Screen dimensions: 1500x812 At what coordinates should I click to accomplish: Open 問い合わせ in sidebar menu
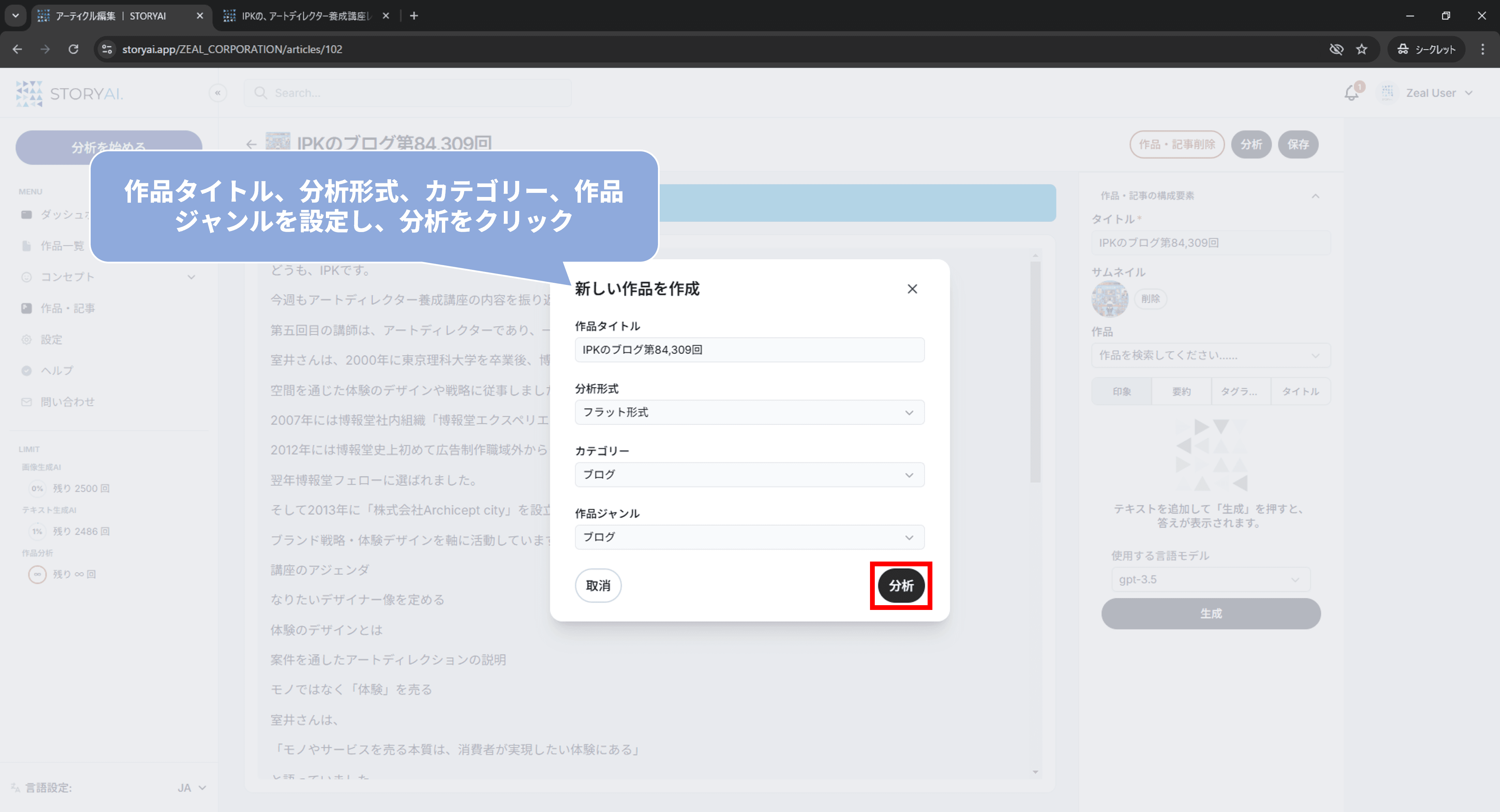67,402
